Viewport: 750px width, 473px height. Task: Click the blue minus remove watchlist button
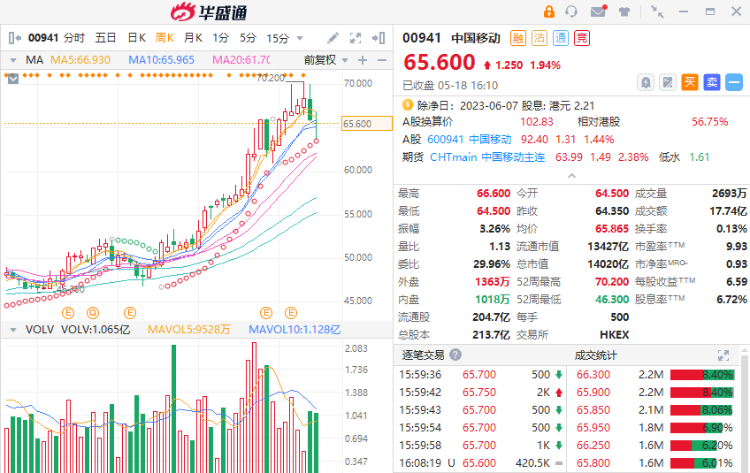[734, 82]
